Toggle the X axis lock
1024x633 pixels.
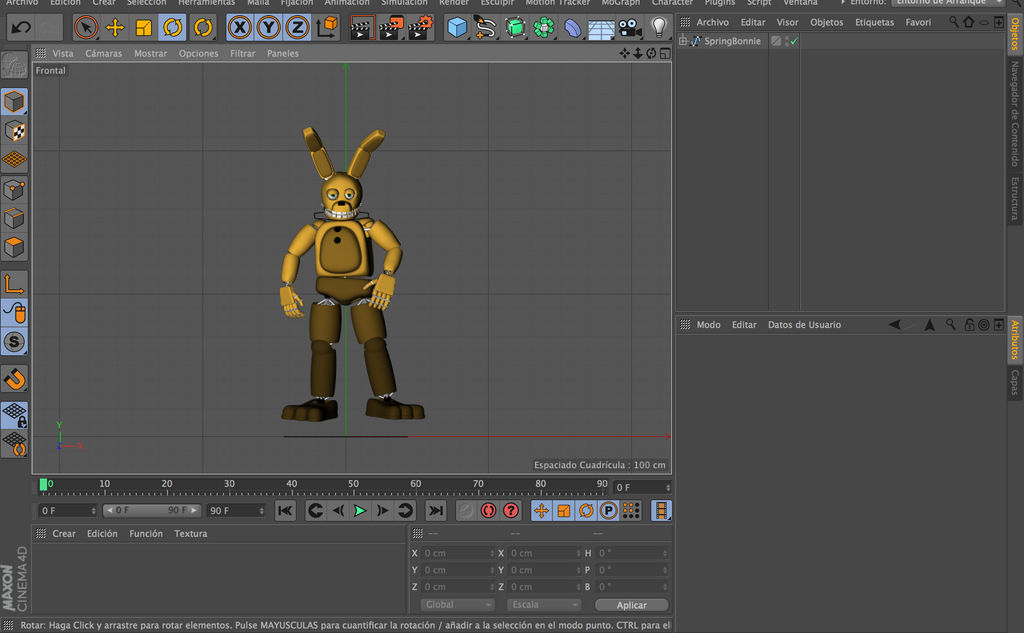pyautogui.click(x=240, y=27)
